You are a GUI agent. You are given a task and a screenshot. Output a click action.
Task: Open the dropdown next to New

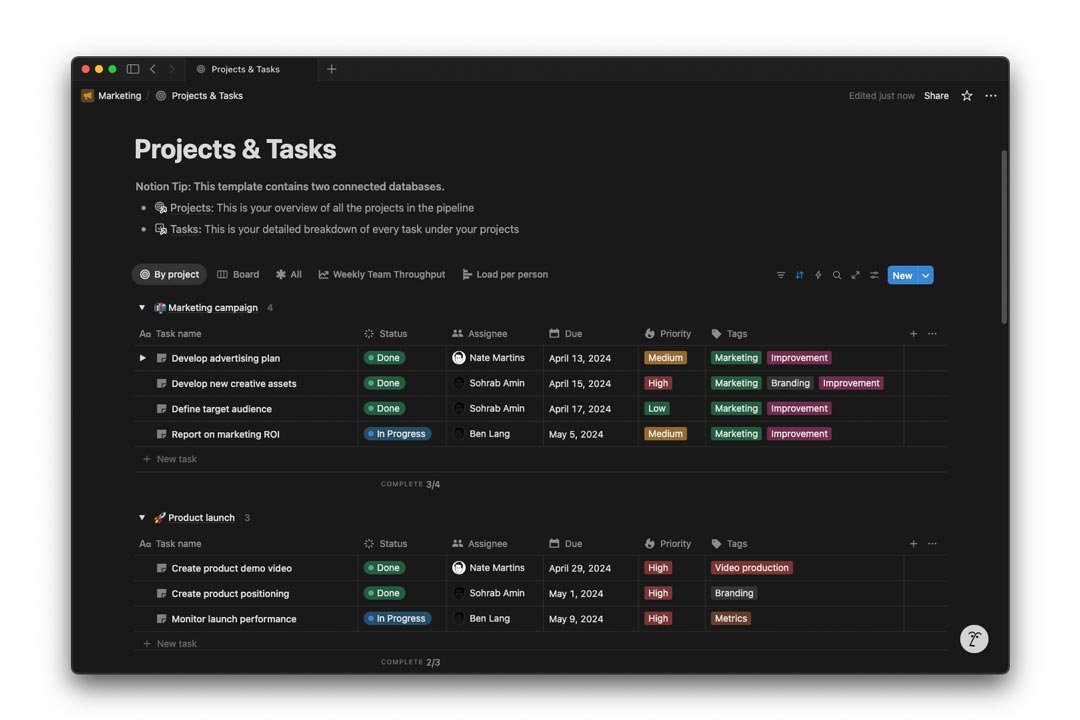pos(925,274)
